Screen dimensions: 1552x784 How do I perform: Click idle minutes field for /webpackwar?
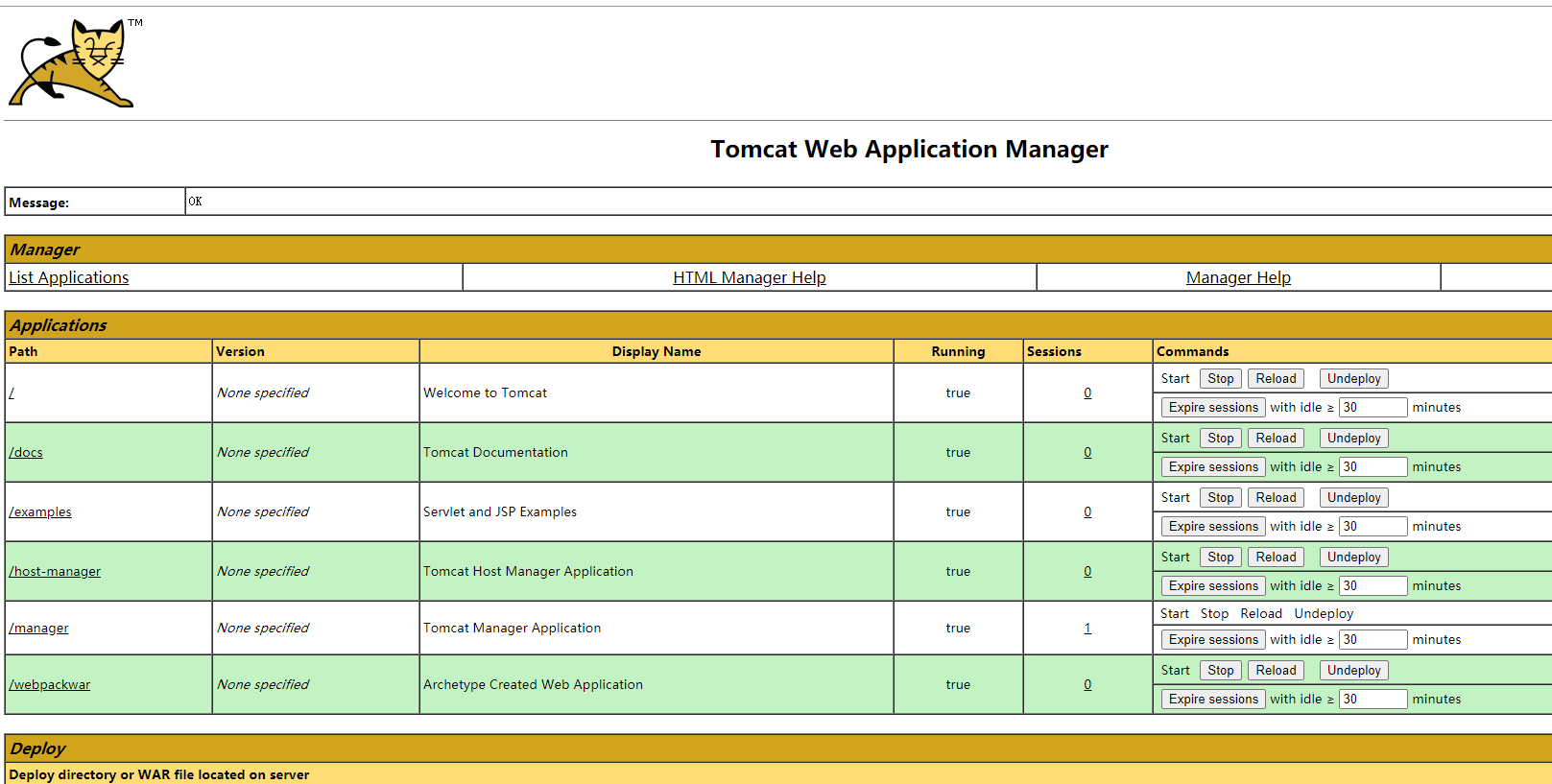[x=1373, y=700]
